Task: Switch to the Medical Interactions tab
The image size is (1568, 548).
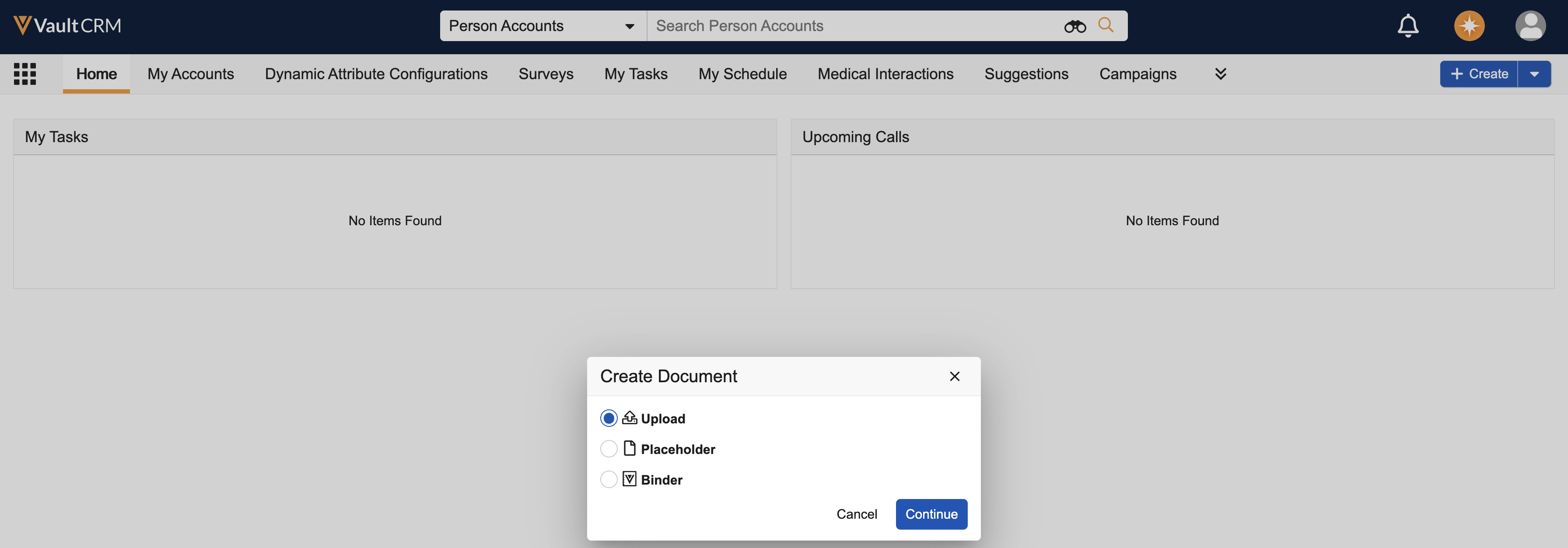Action: 885,73
